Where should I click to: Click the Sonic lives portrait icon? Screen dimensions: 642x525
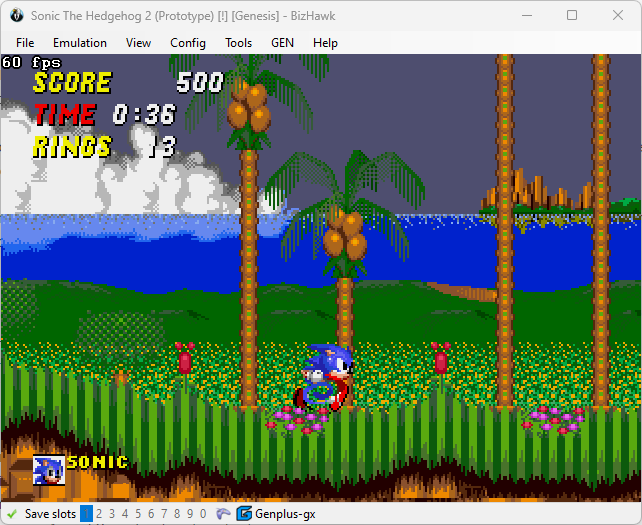[x=49, y=470]
